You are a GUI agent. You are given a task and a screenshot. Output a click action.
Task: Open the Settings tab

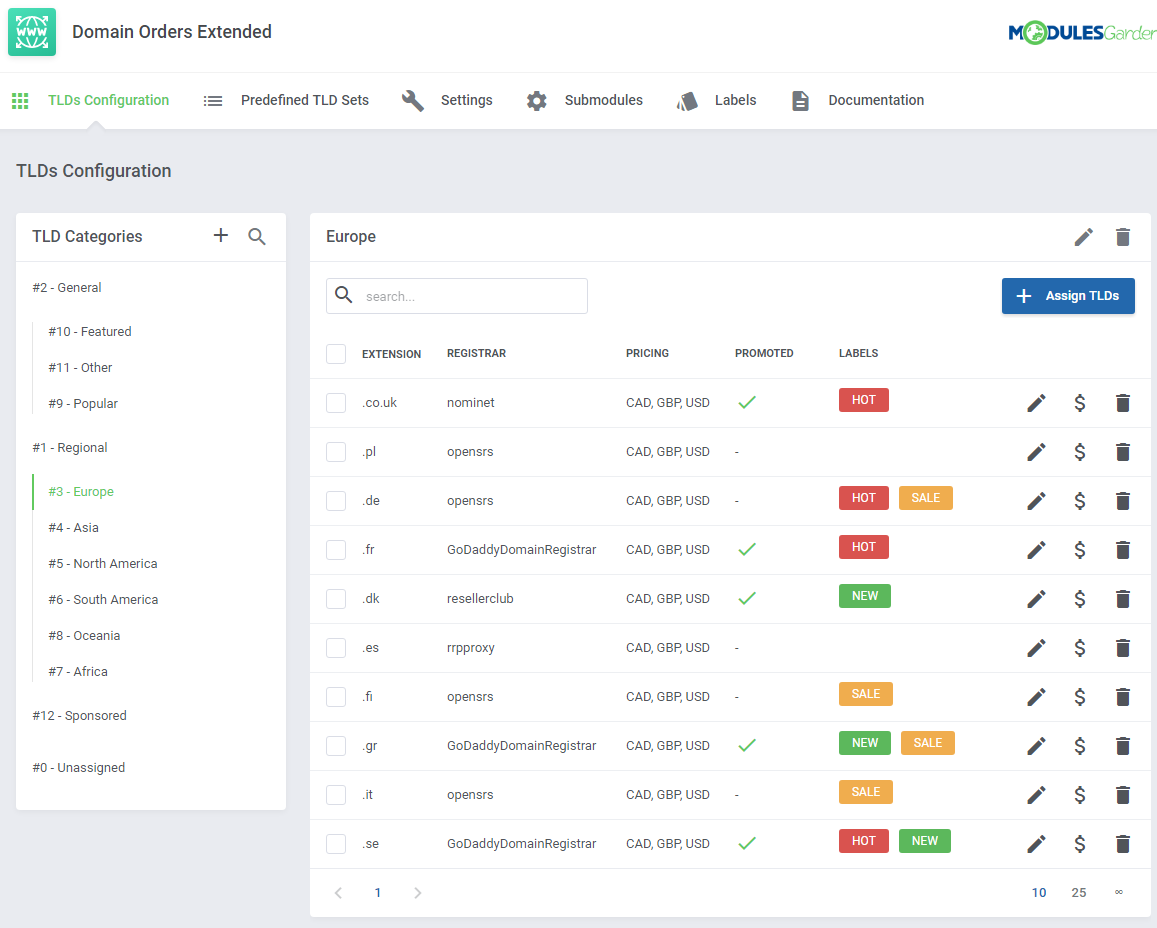[447, 100]
